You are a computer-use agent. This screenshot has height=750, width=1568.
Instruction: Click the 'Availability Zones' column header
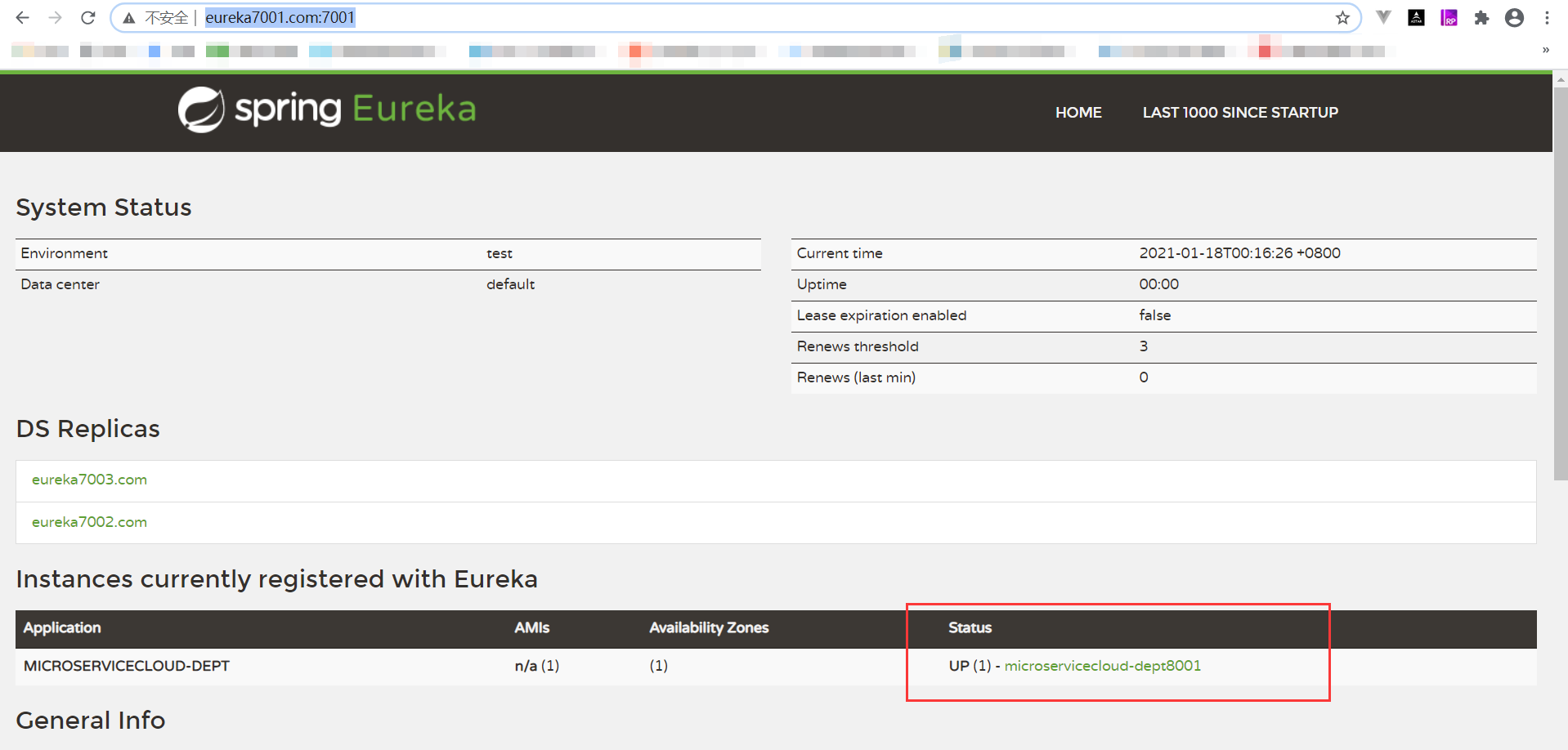click(709, 627)
